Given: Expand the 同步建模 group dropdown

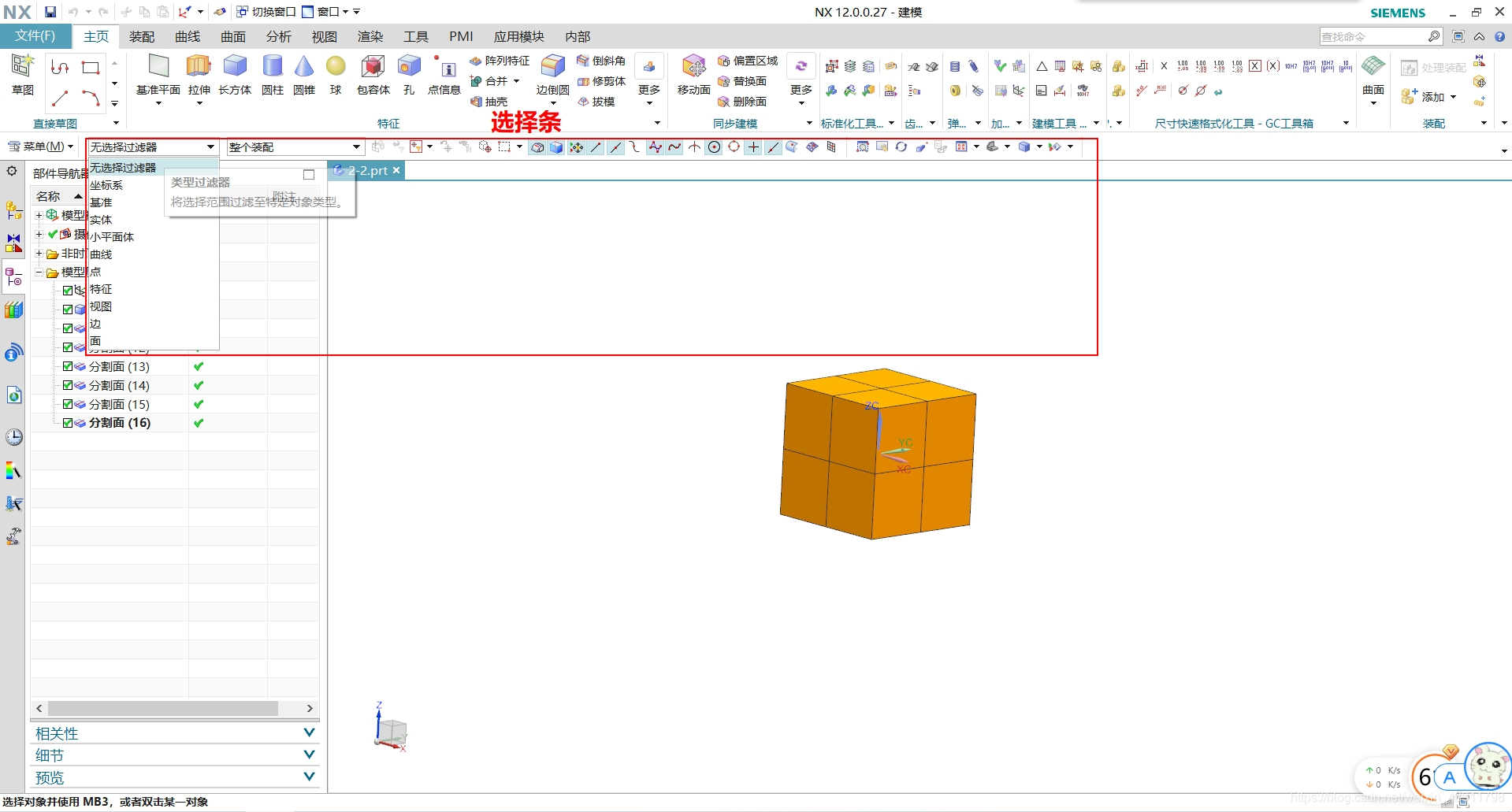Looking at the screenshot, I should click(x=809, y=123).
